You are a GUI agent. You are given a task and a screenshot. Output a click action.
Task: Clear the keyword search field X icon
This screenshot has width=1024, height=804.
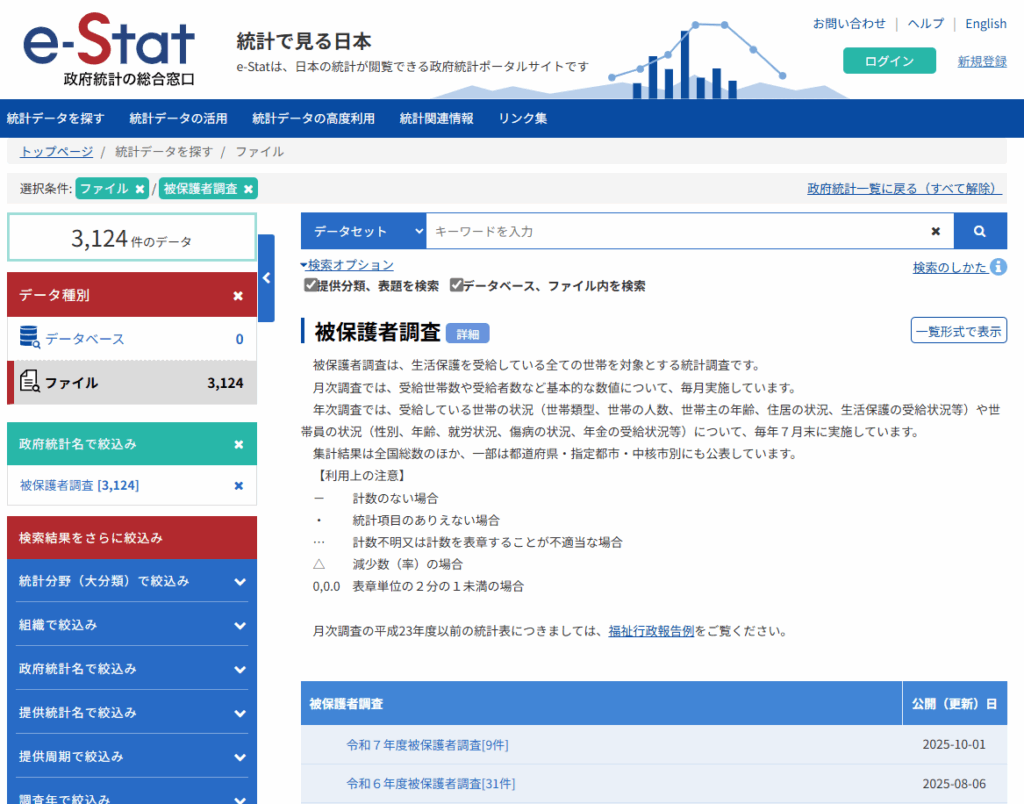click(936, 231)
